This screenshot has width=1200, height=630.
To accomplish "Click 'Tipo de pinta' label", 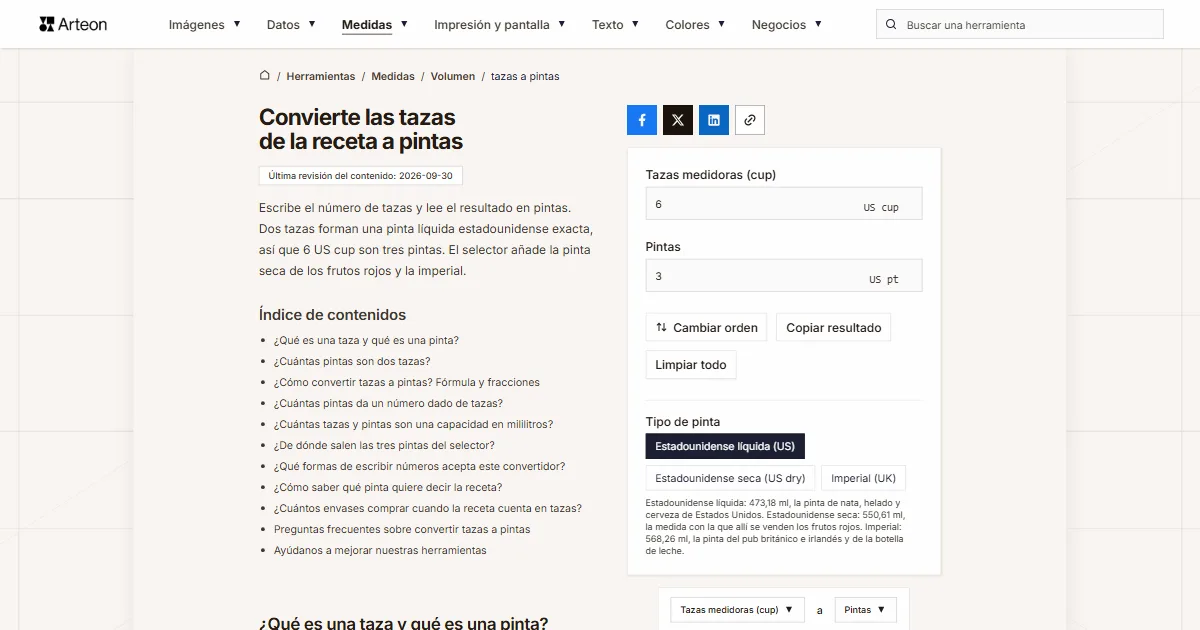I will (683, 422).
